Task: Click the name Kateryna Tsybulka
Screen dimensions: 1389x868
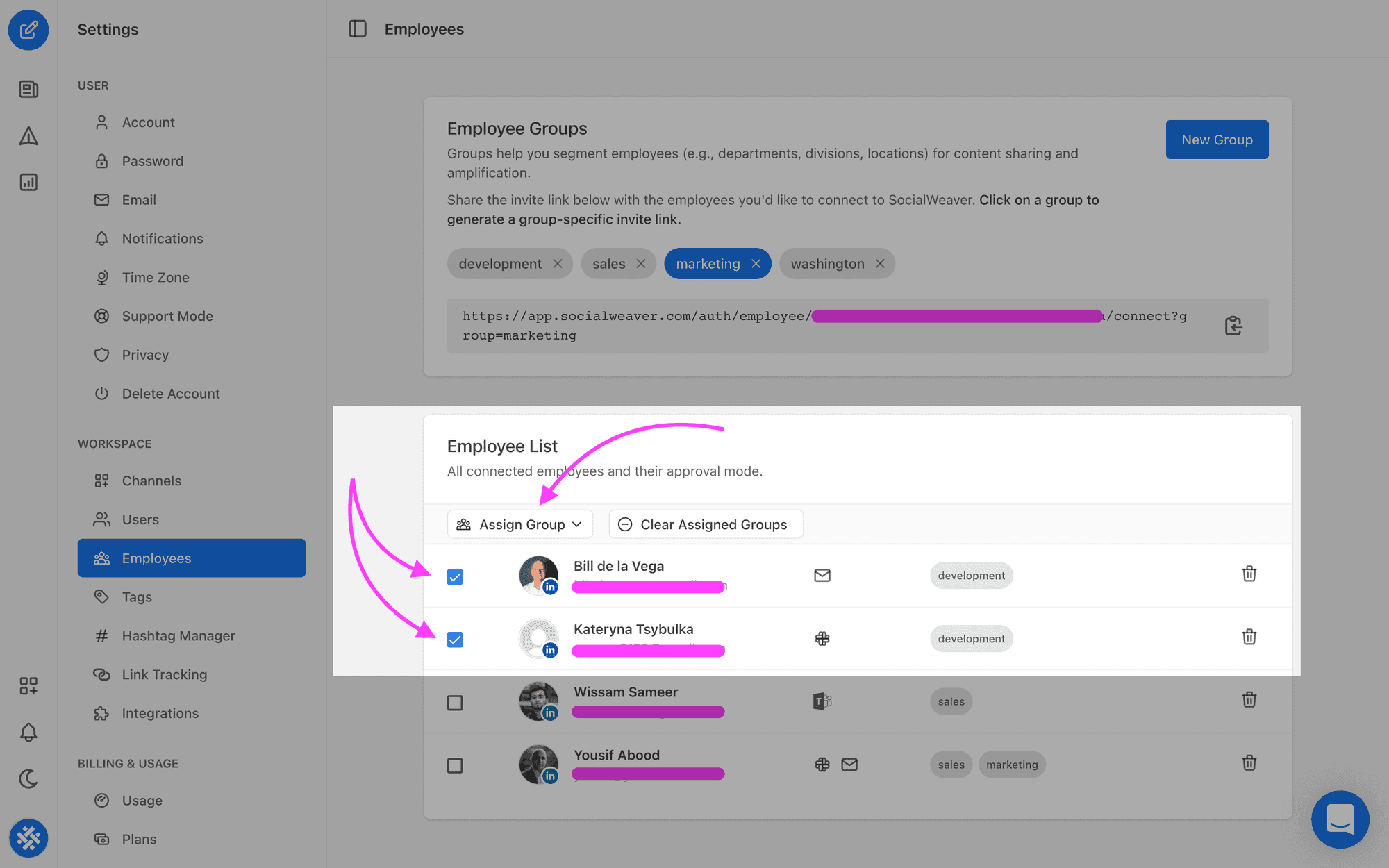Action: click(x=633, y=629)
